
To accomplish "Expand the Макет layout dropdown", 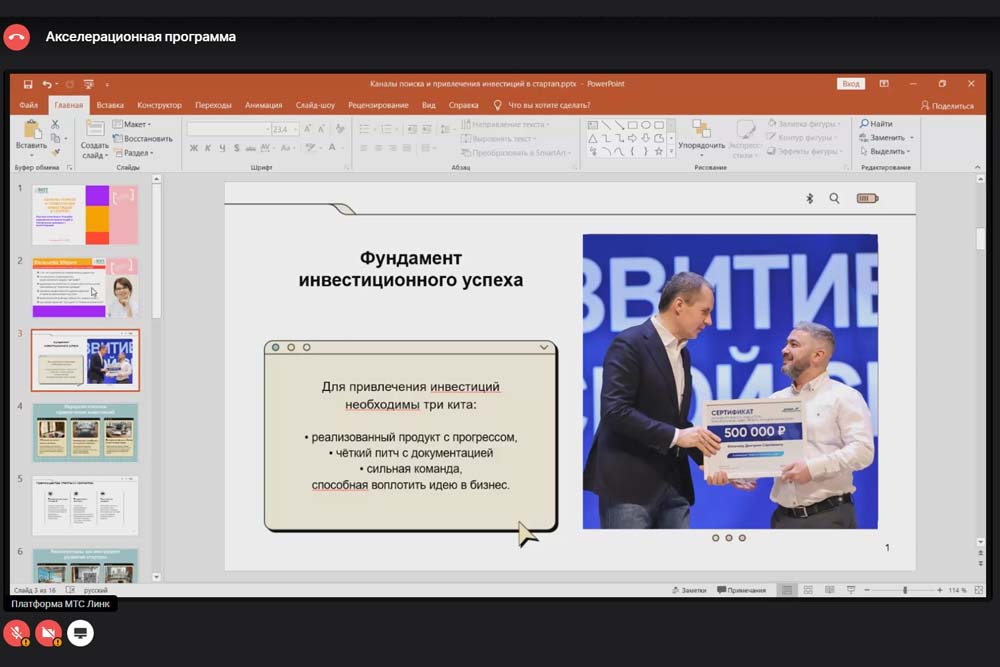I will [133, 124].
